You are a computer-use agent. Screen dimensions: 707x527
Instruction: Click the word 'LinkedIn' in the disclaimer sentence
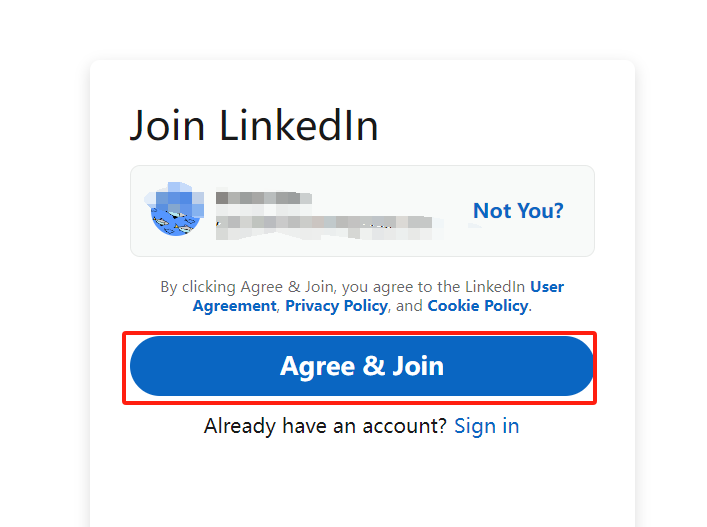[x=495, y=287]
